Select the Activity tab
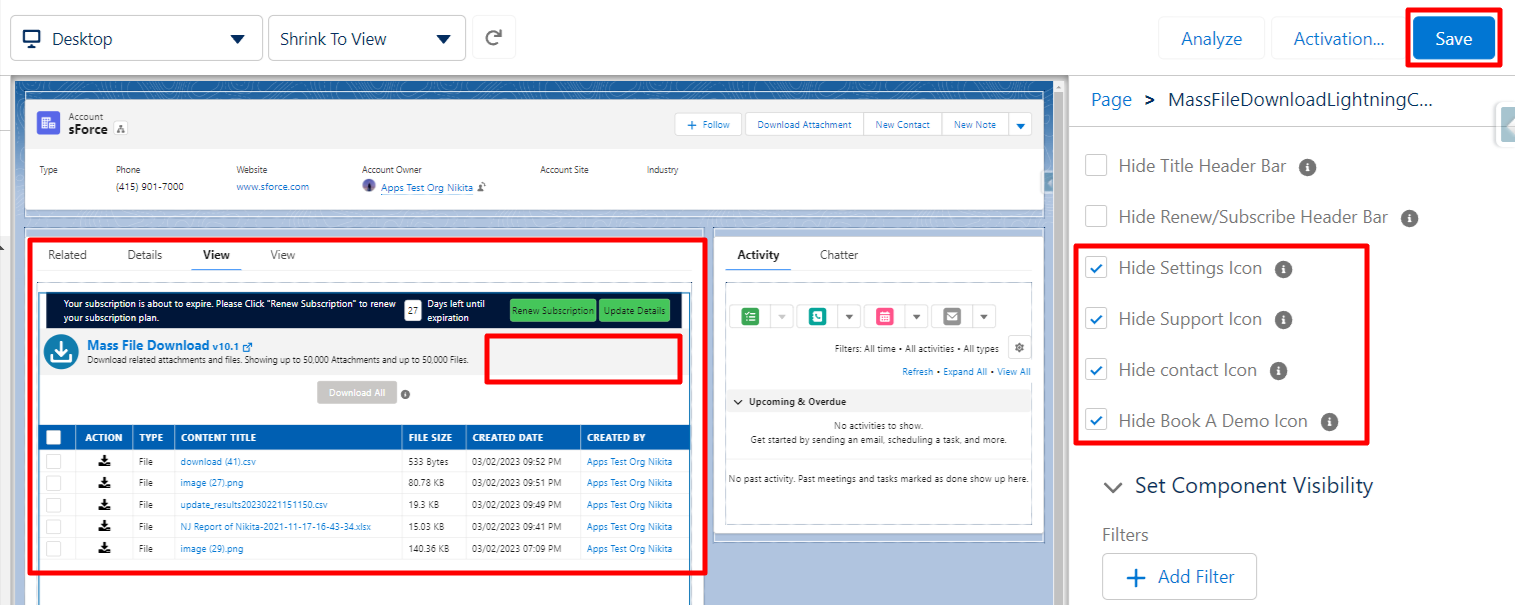This screenshot has height=605, width=1515. point(758,255)
